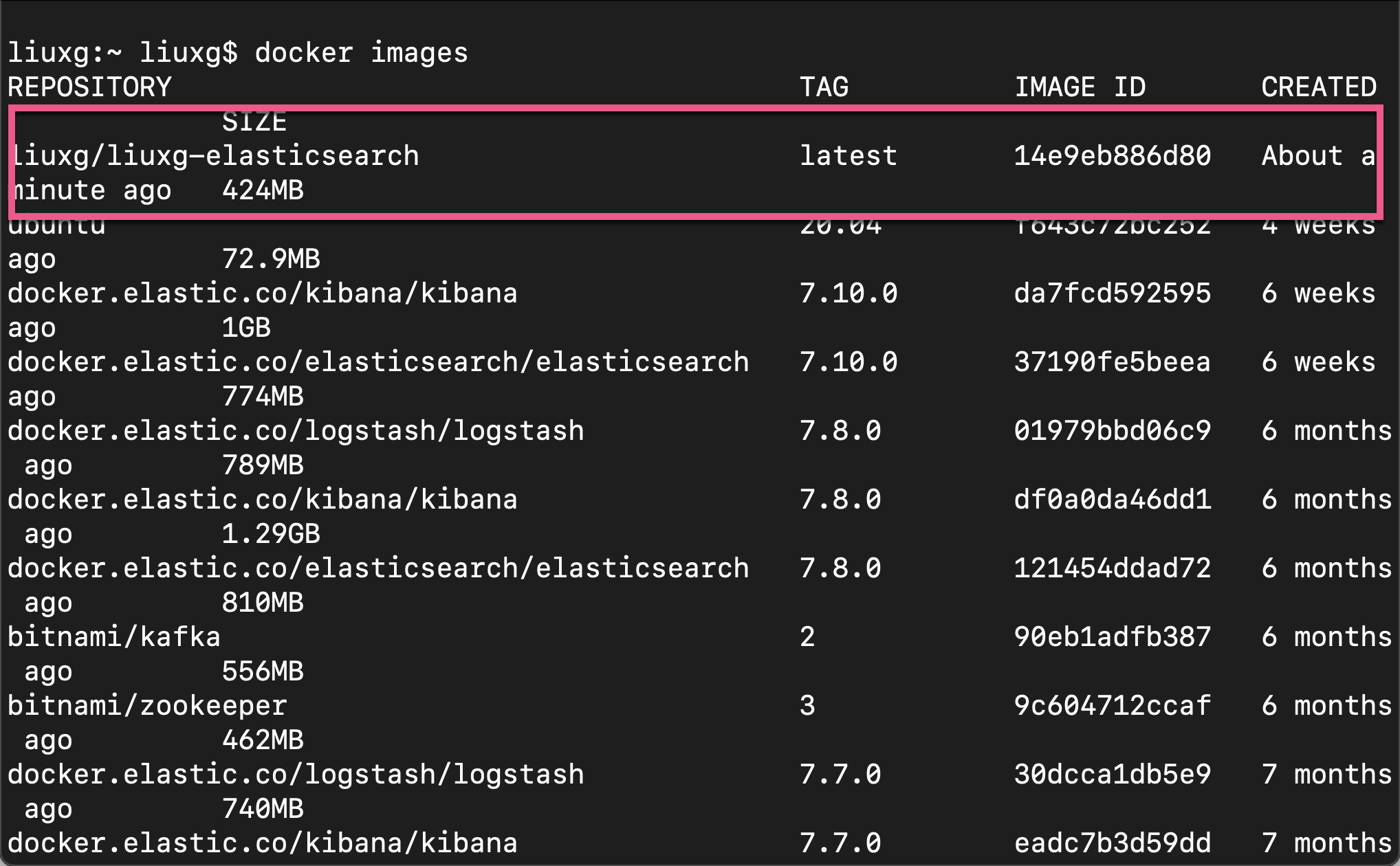The width and height of the screenshot is (1400, 866).
Task: Select the liuxg/liuxg-elasticsearch repository name
Action: point(213,155)
